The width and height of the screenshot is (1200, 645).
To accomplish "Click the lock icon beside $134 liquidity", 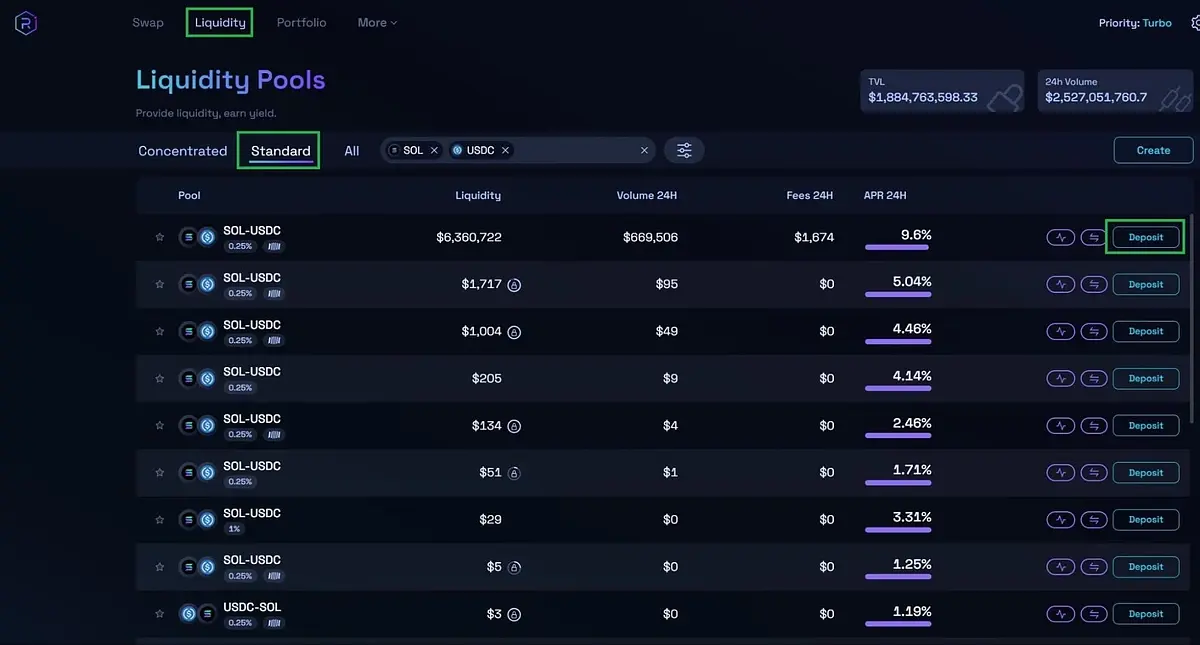I will (x=514, y=426).
